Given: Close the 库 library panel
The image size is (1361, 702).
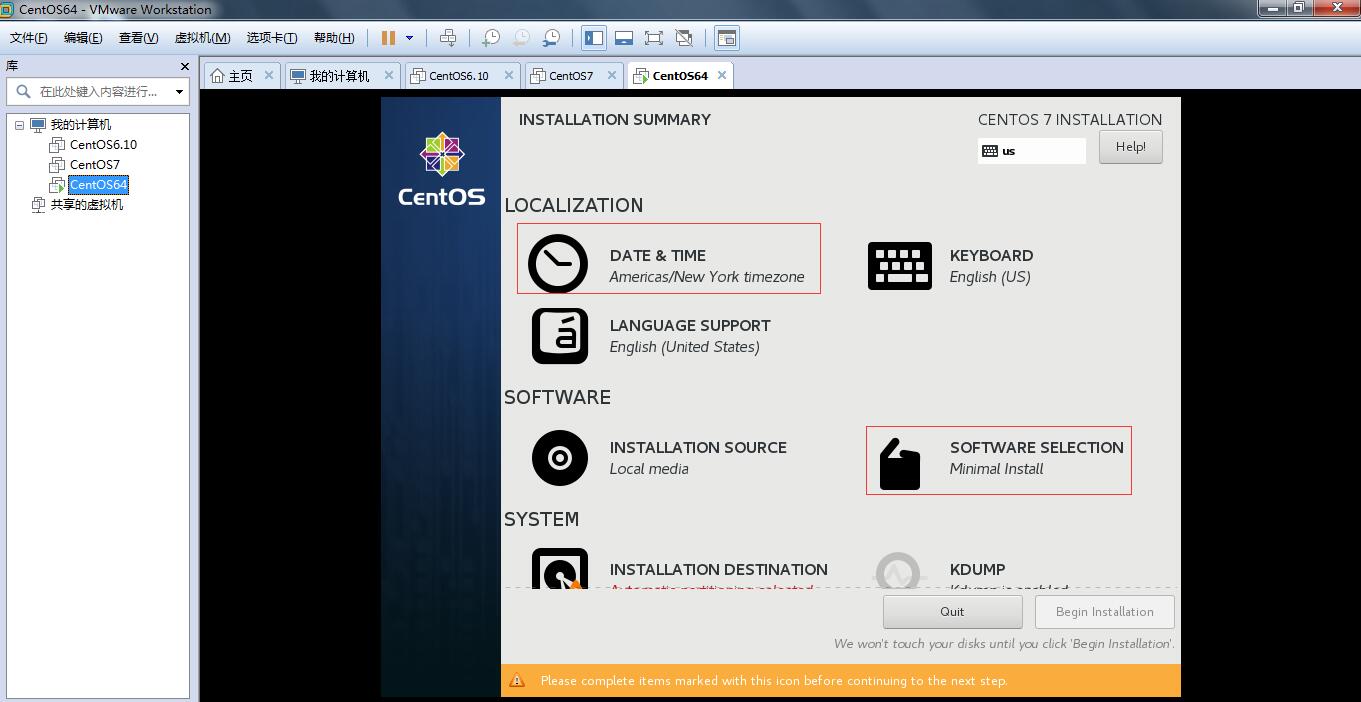Looking at the screenshot, I should coord(184,66).
